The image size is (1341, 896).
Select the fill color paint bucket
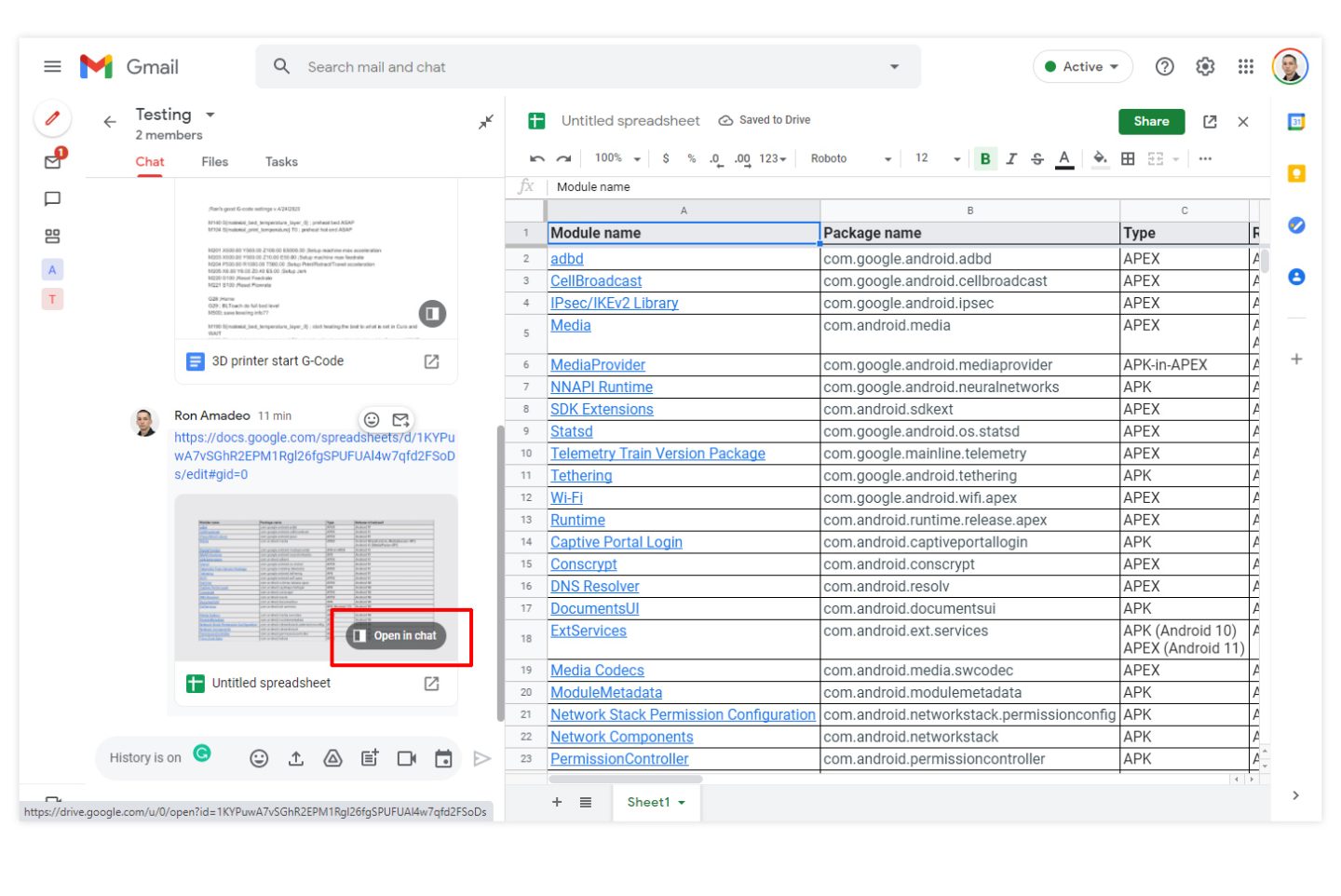pyautogui.click(x=1100, y=159)
